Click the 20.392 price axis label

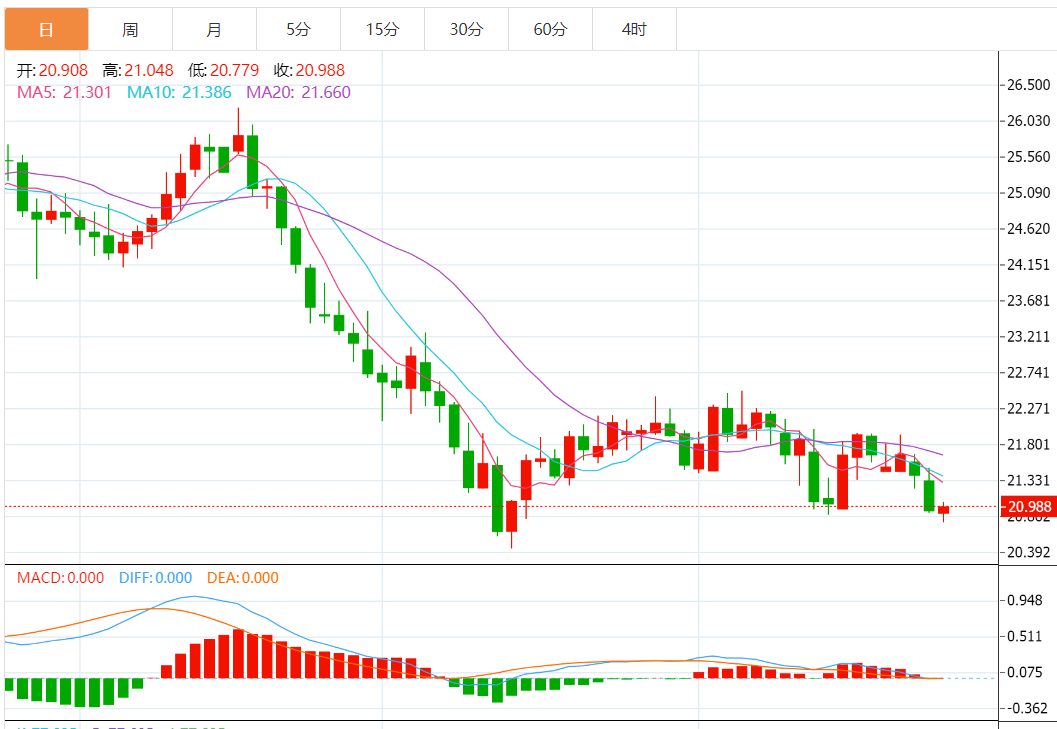(1029, 552)
